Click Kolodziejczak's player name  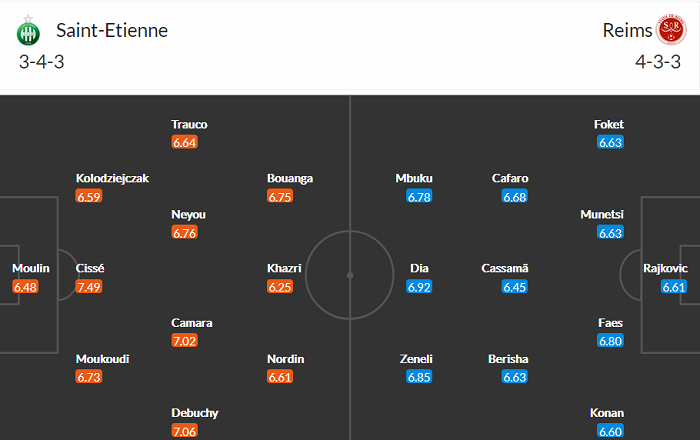click(x=112, y=179)
